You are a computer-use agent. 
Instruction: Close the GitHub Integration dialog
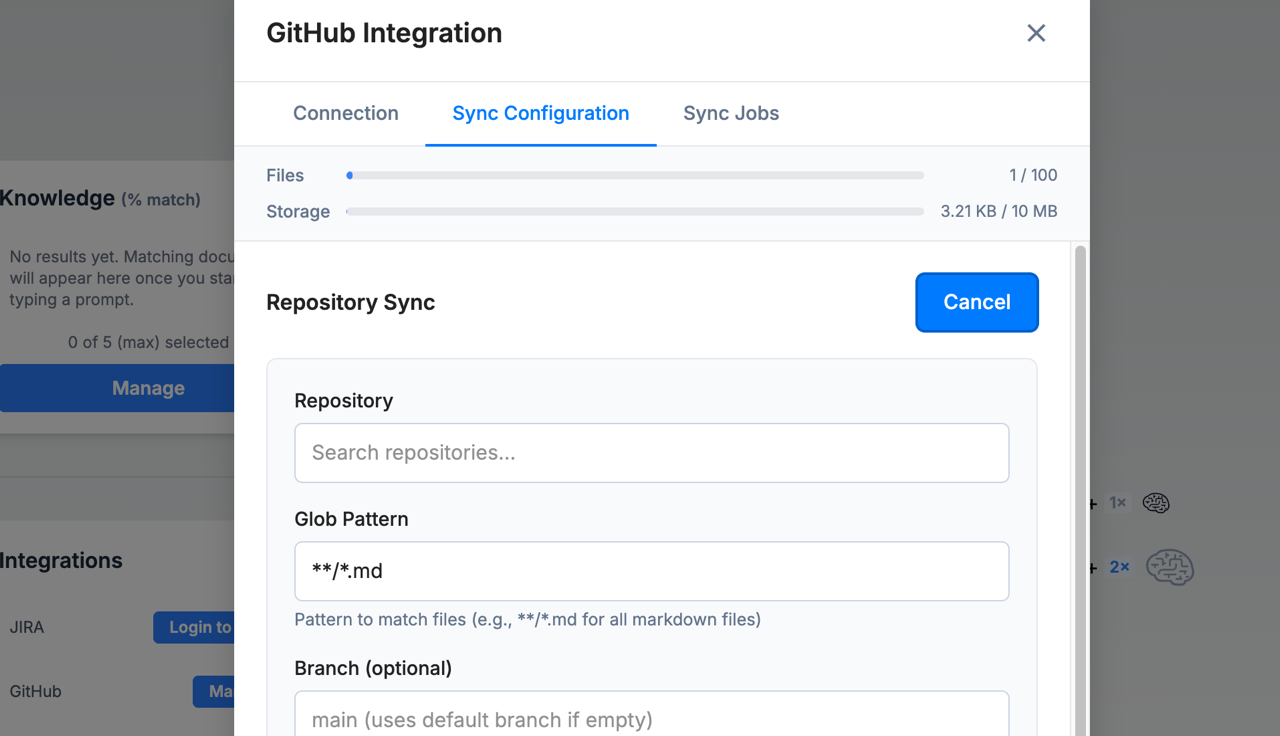pos(1035,33)
